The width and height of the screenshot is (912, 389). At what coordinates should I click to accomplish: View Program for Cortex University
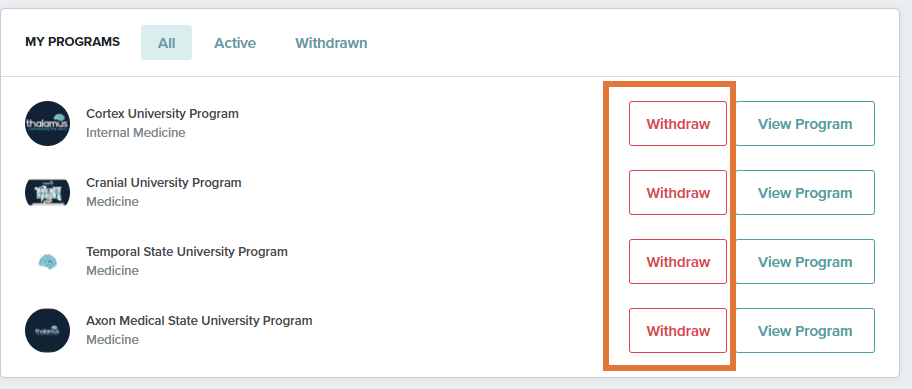(805, 123)
